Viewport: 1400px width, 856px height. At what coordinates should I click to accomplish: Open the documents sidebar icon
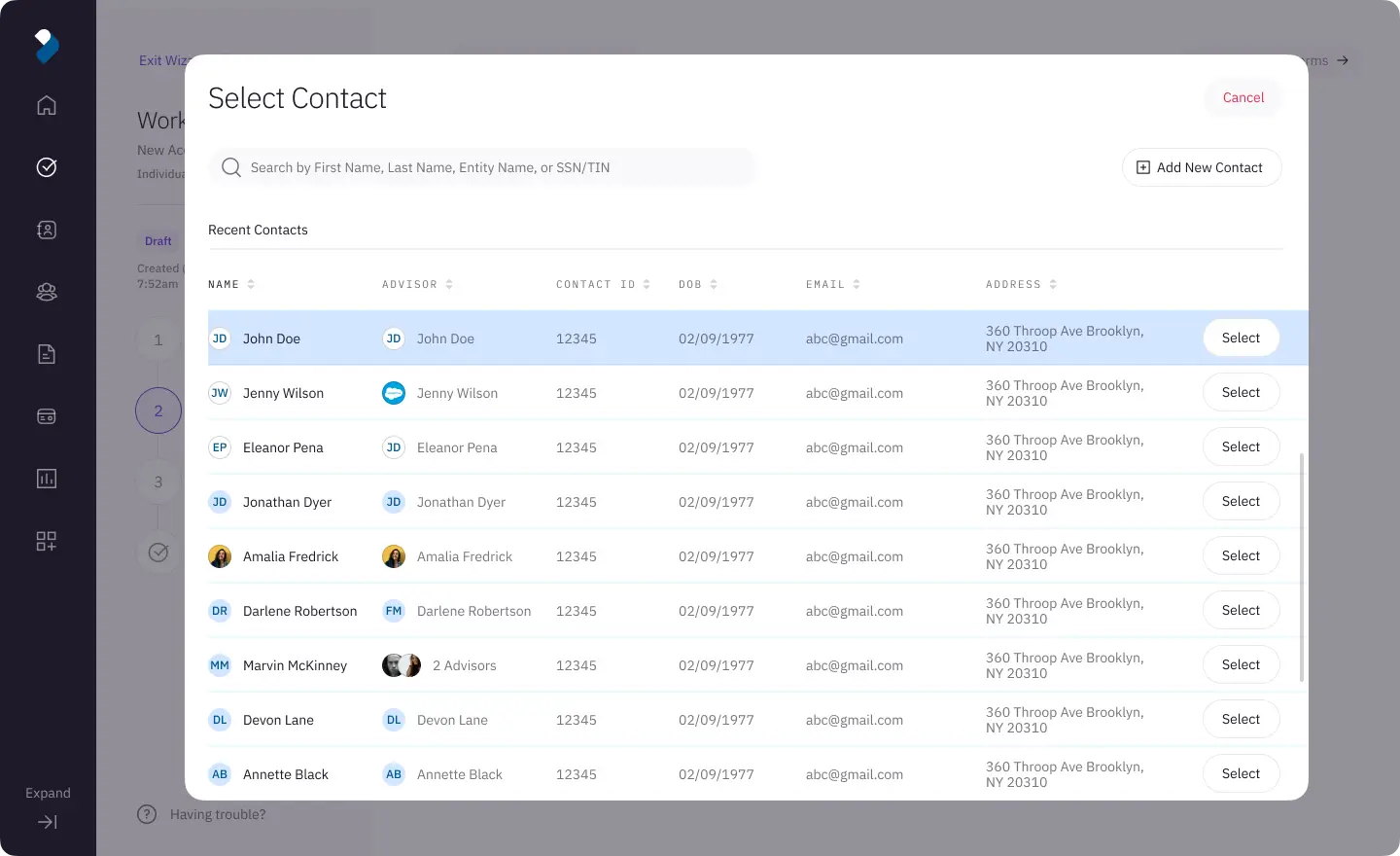[47, 354]
